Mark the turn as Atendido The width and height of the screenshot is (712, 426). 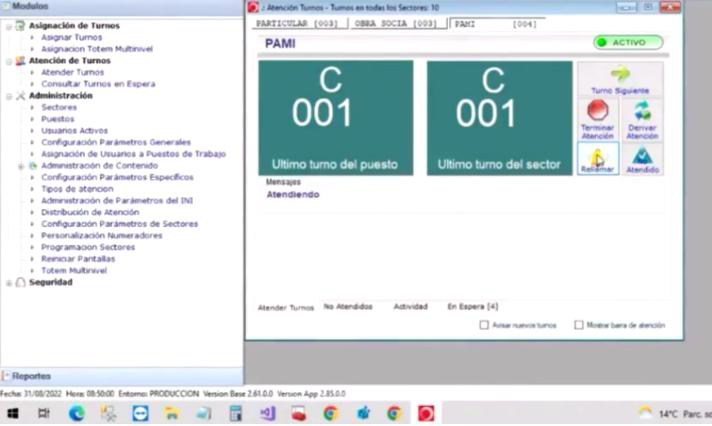(x=642, y=157)
